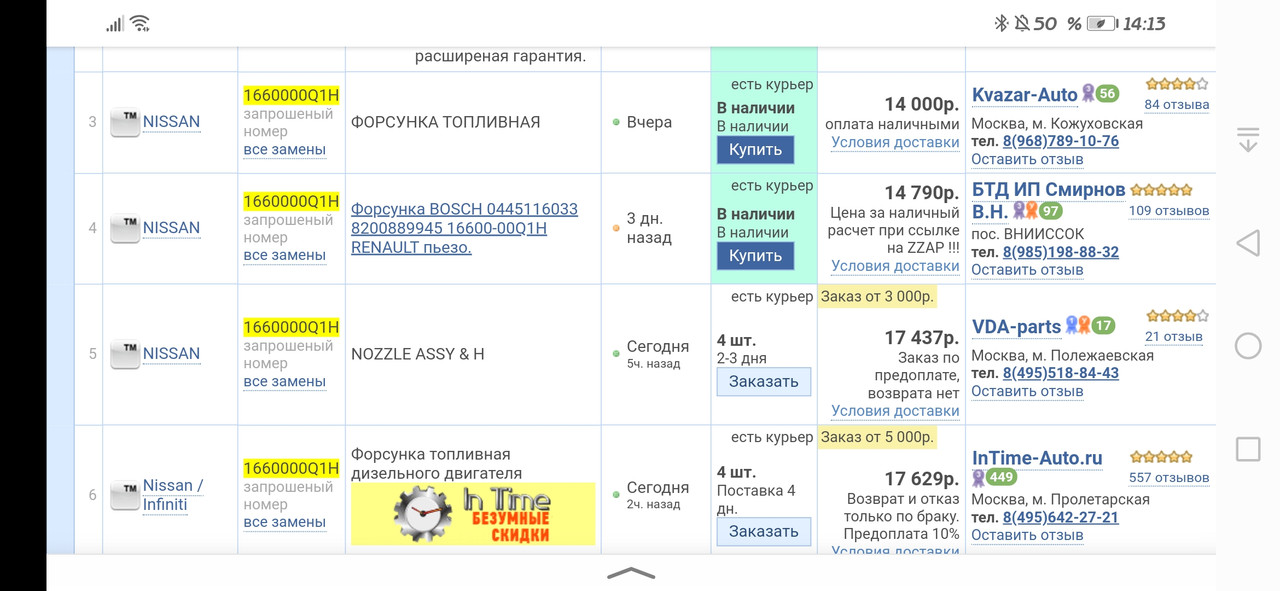Click 'все замены' link in row 6

pyautogui.click(x=285, y=522)
